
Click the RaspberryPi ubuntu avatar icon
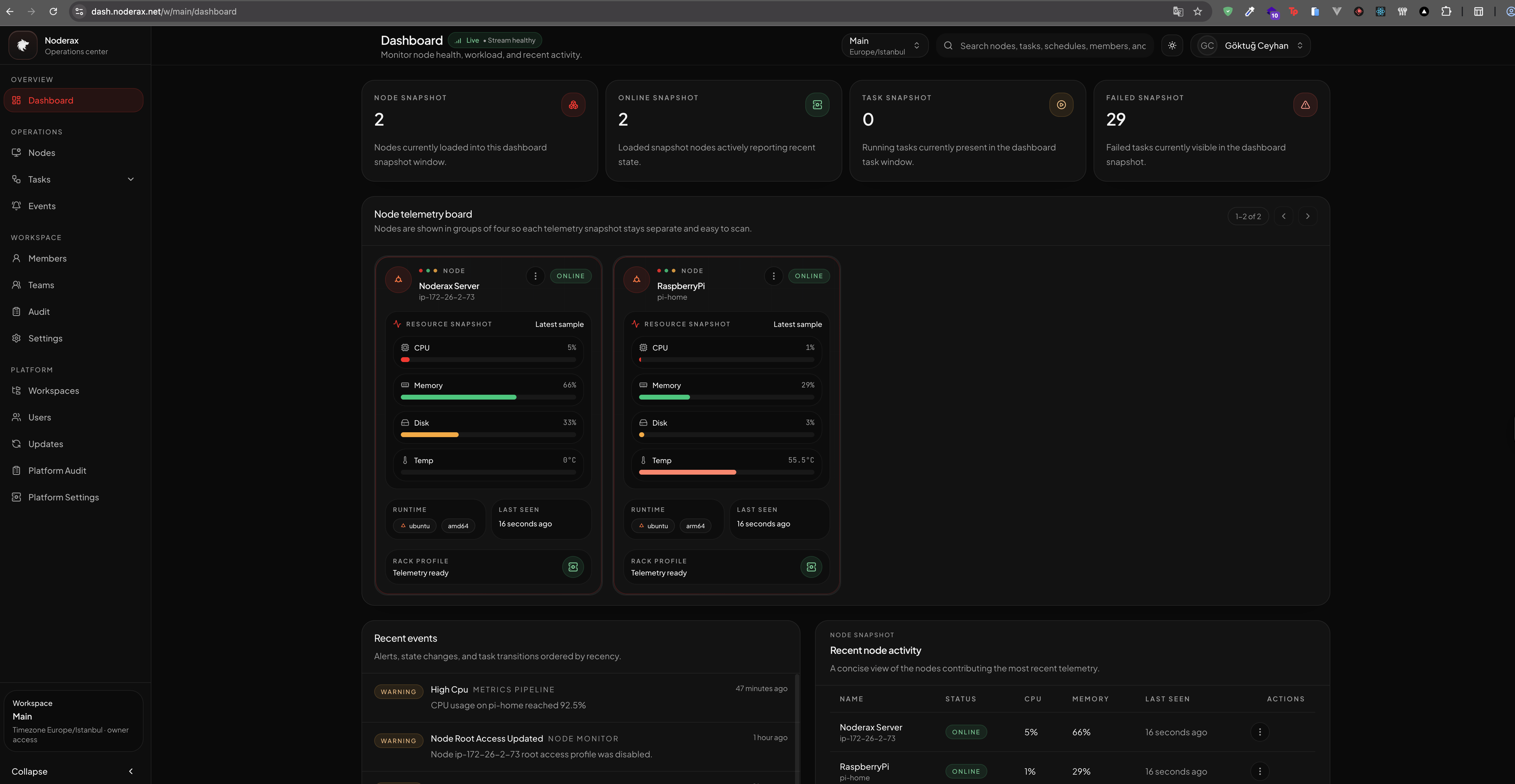pyautogui.click(x=636, y=279)
